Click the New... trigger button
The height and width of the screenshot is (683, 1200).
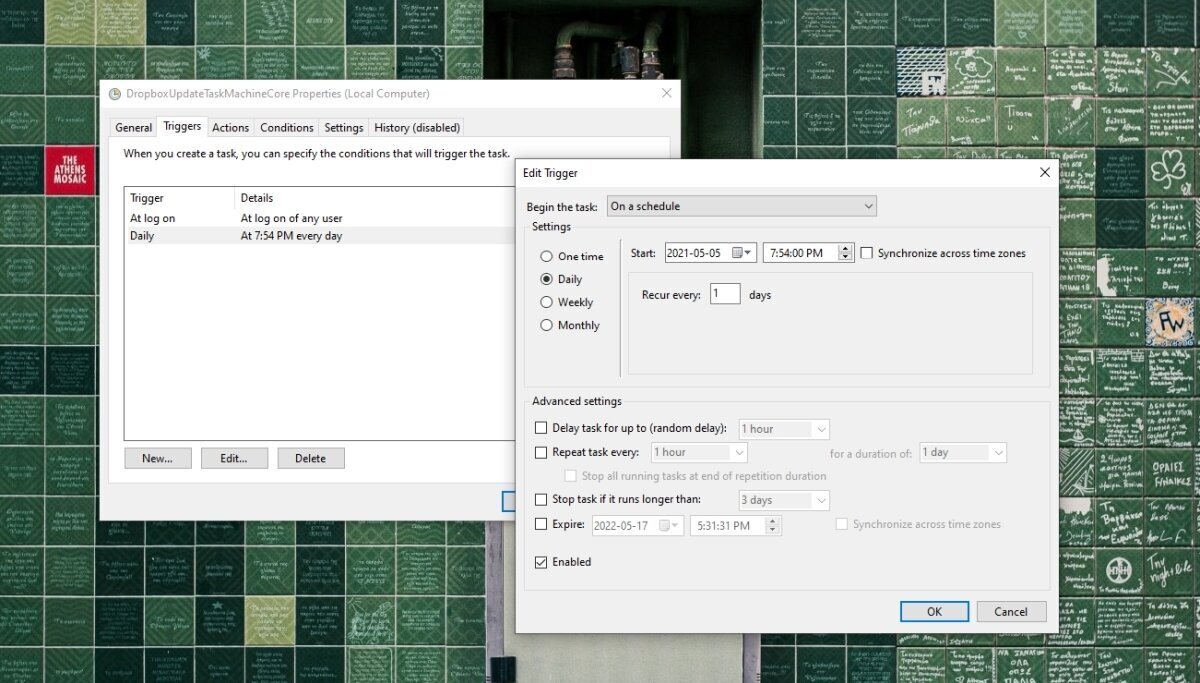coord(157,457)
